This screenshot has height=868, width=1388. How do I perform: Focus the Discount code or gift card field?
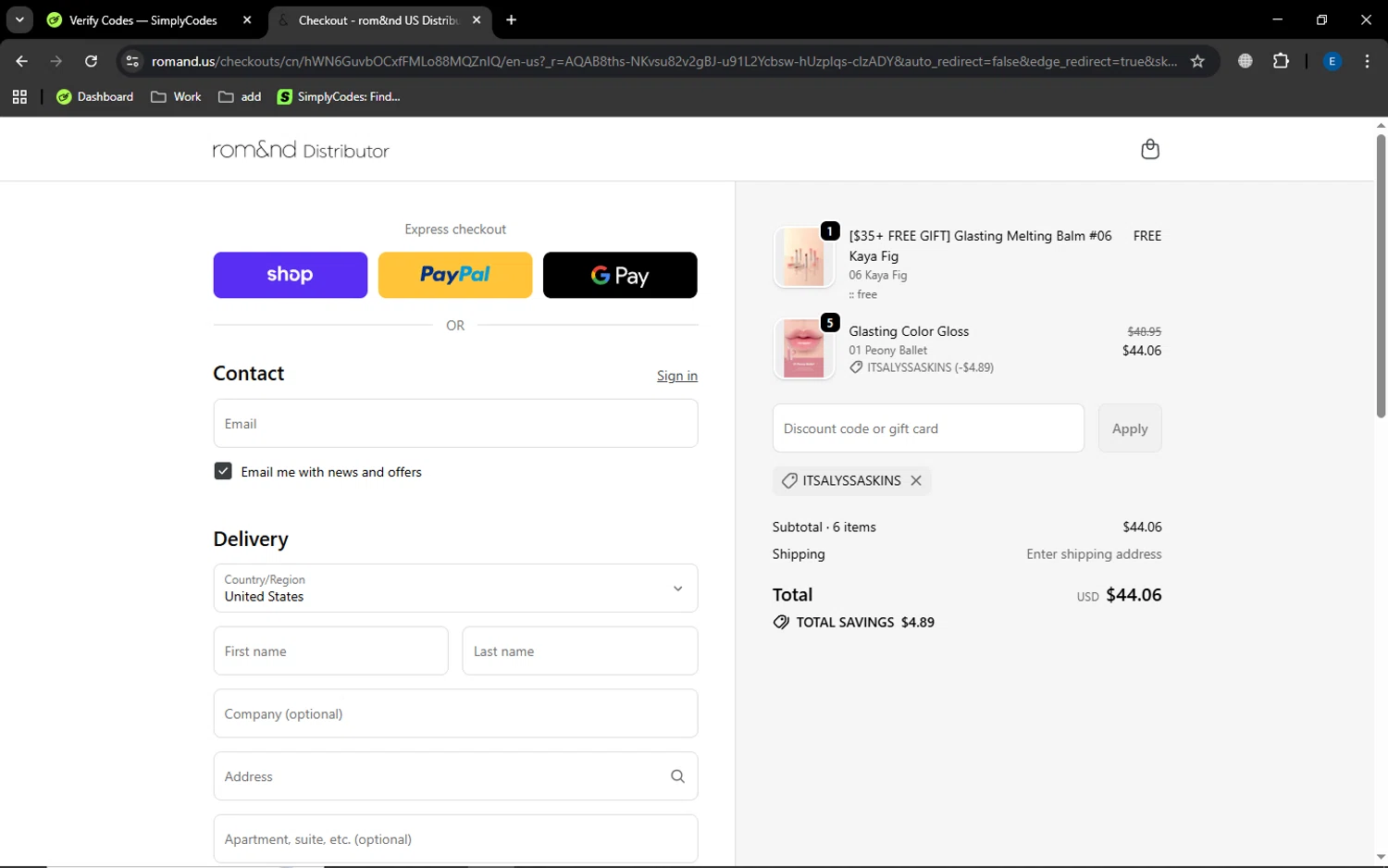point(928,428)
